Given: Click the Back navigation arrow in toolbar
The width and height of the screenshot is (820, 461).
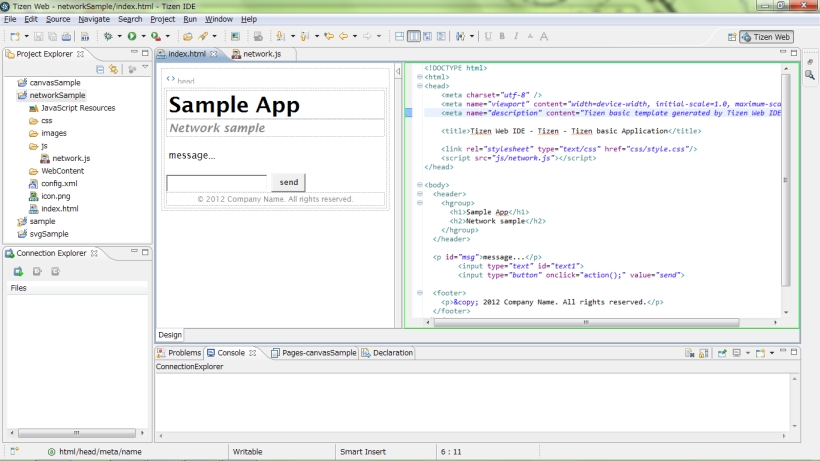Looking at the screenshot, I should coord(344,36).
